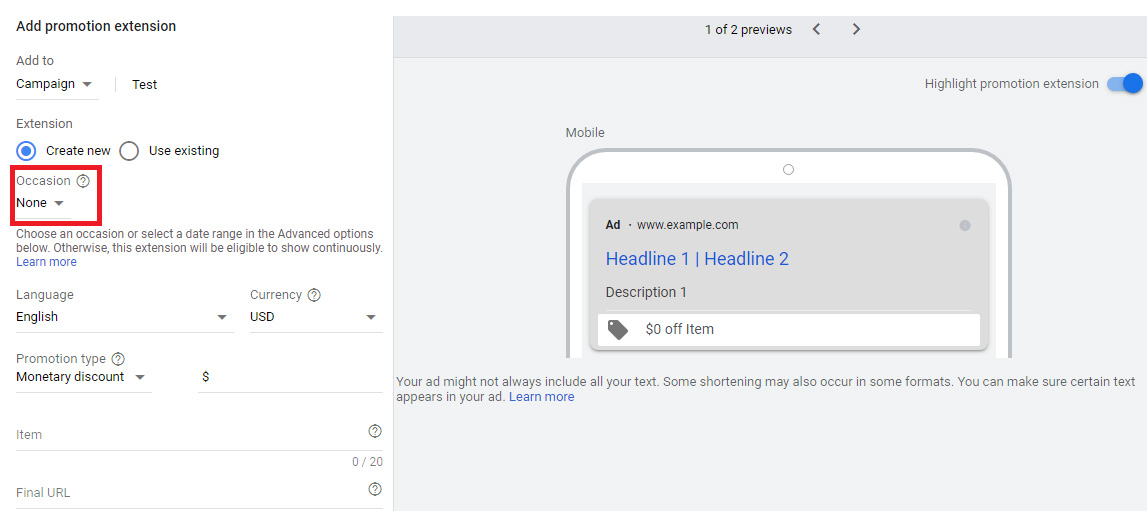Click the Description 1 ad text
Image resolution: width=1147 pixels, height=527 pixels.
coord(646,293)
